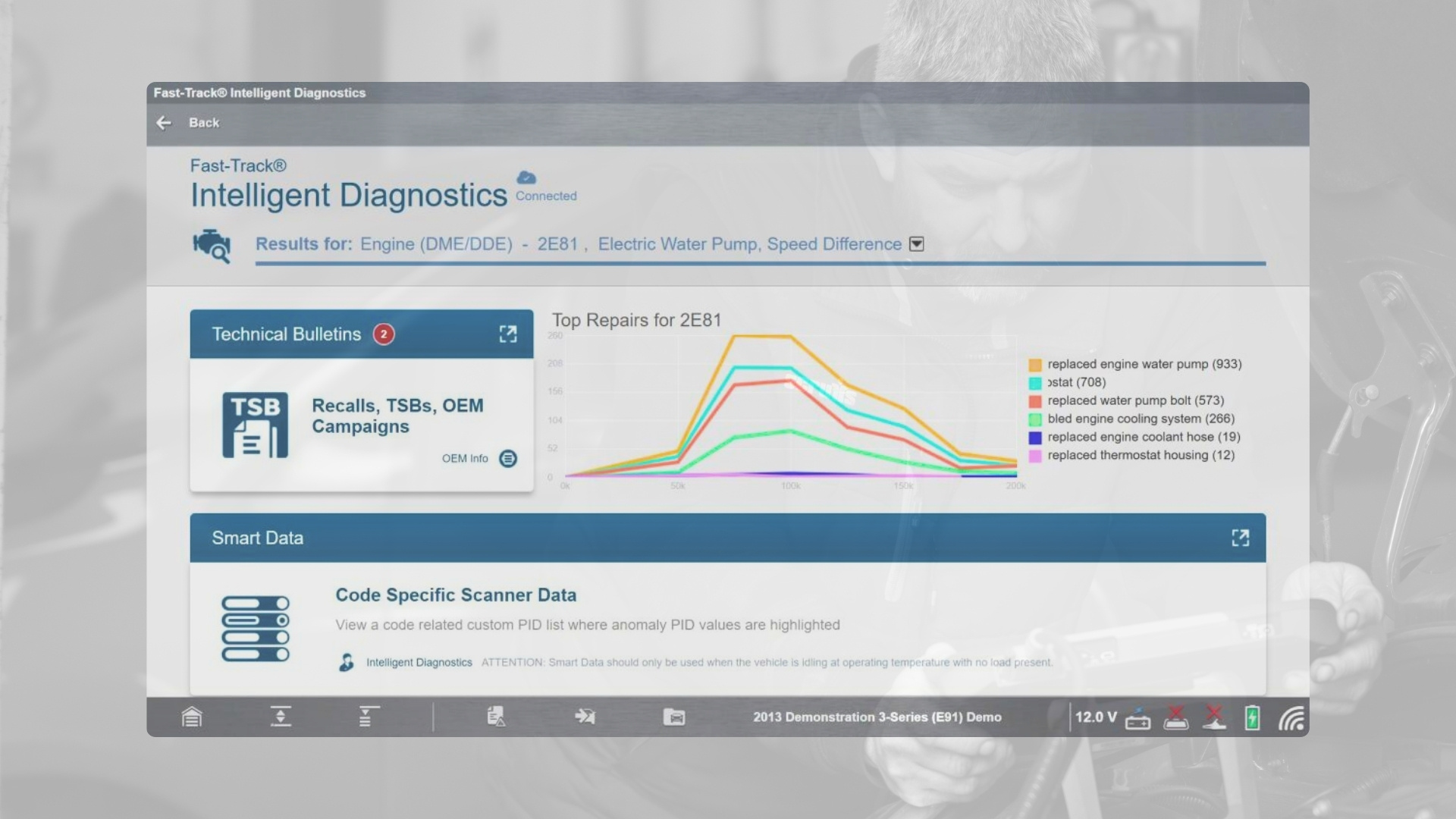Click the Back arrow icon
This screenshot has height=819, width=1456.
click(164, 123)
